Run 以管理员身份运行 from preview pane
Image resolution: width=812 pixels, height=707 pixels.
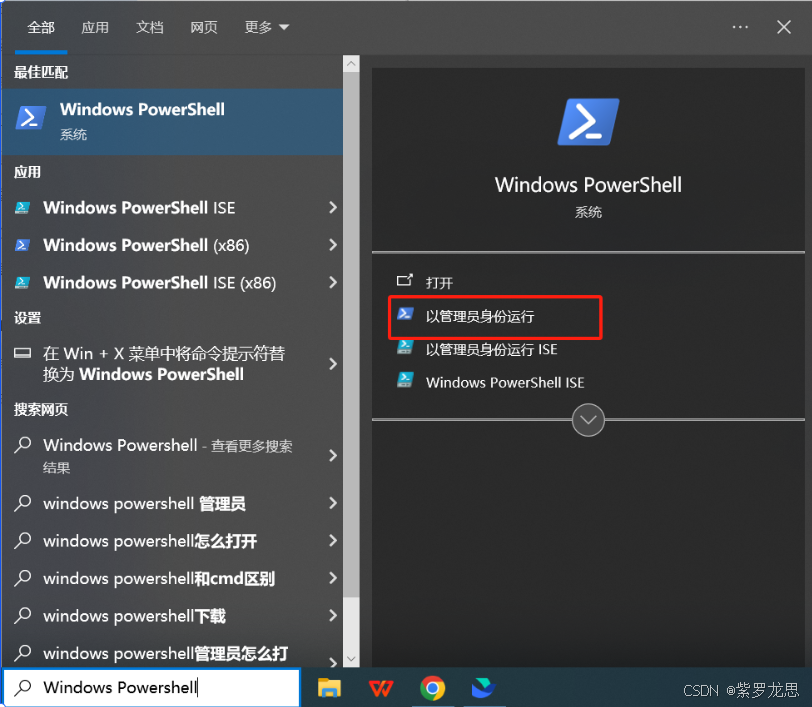tap(495, 315)
